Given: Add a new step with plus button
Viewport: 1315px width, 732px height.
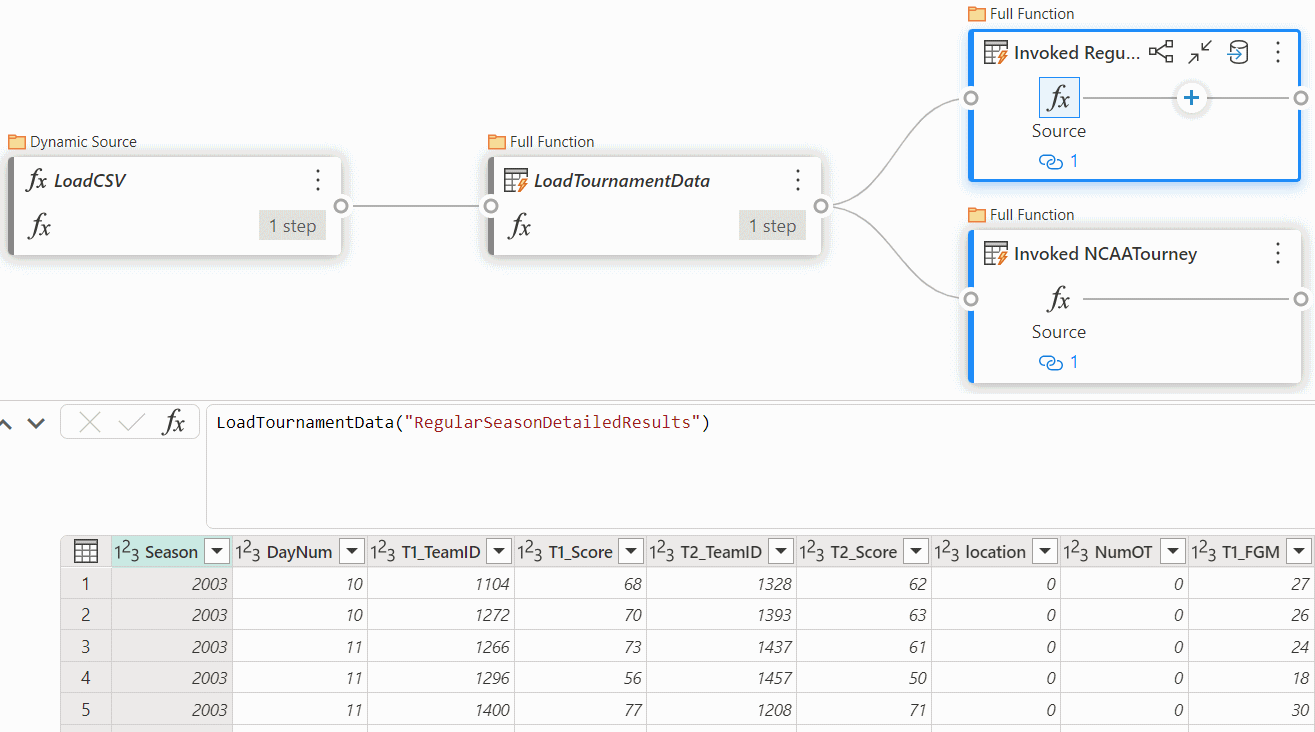Looking at the screenshot, I should click(1191, 98).
